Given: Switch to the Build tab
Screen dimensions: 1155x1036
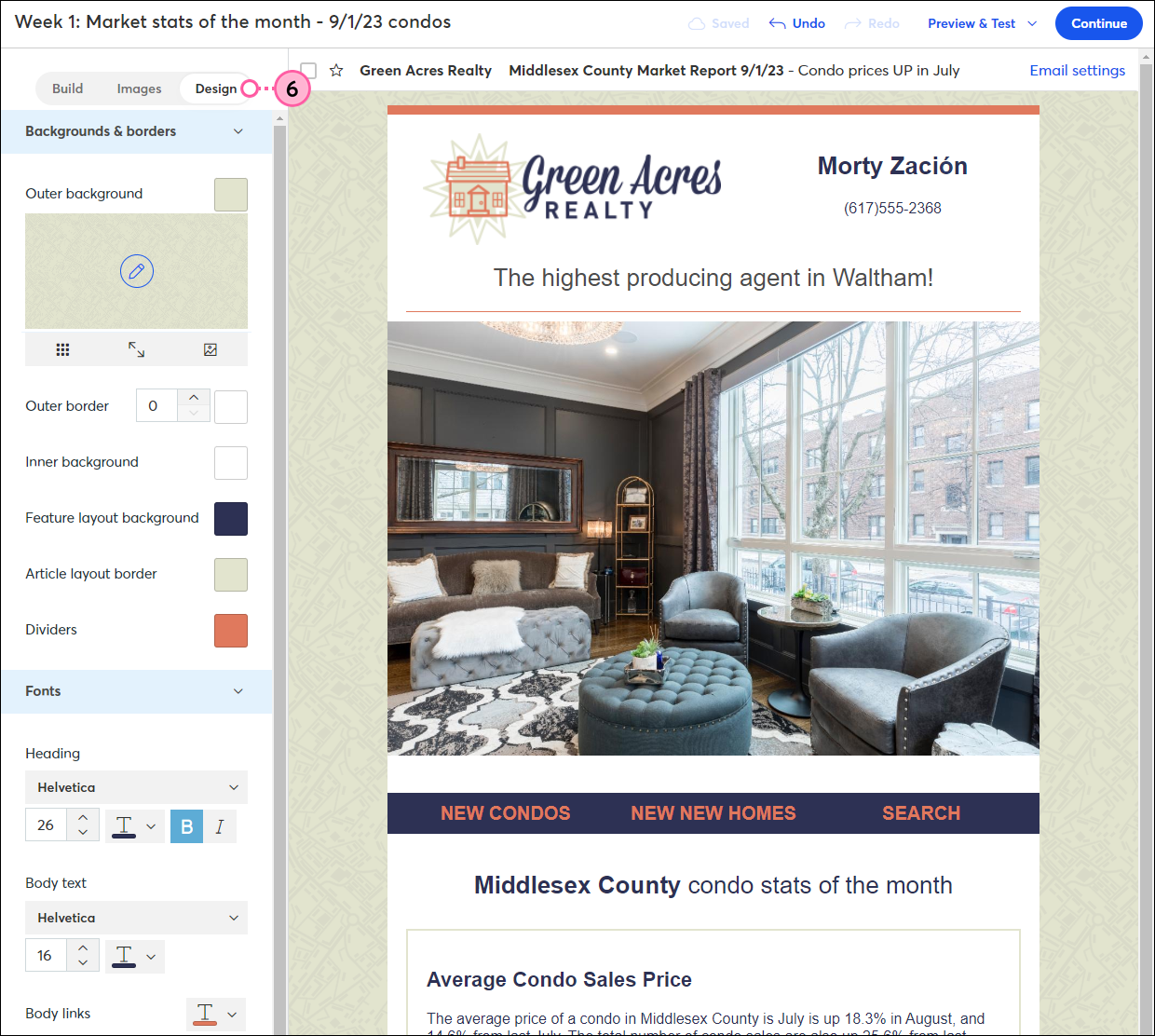Looking at the screenshot, I should (x=67, y=89).
